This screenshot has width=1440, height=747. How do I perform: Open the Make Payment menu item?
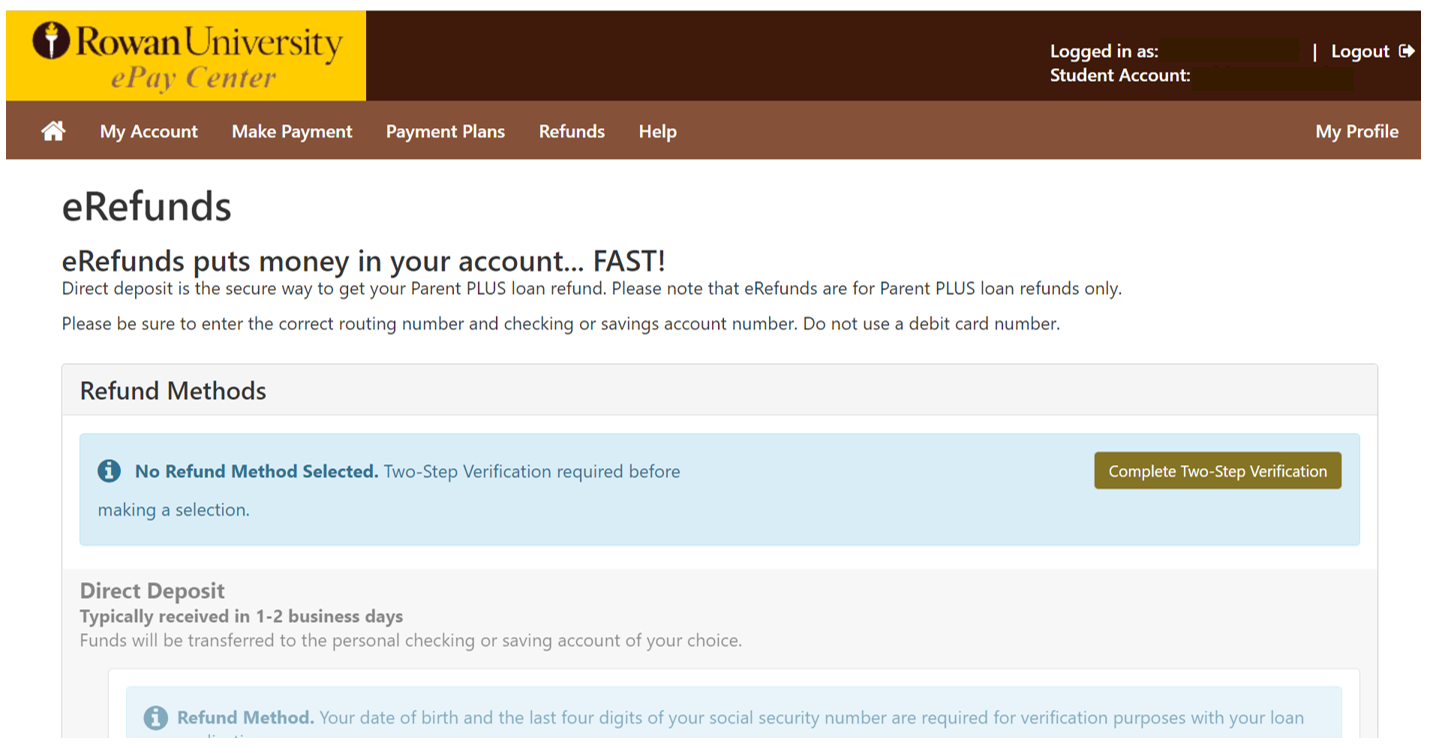point(292,131)
